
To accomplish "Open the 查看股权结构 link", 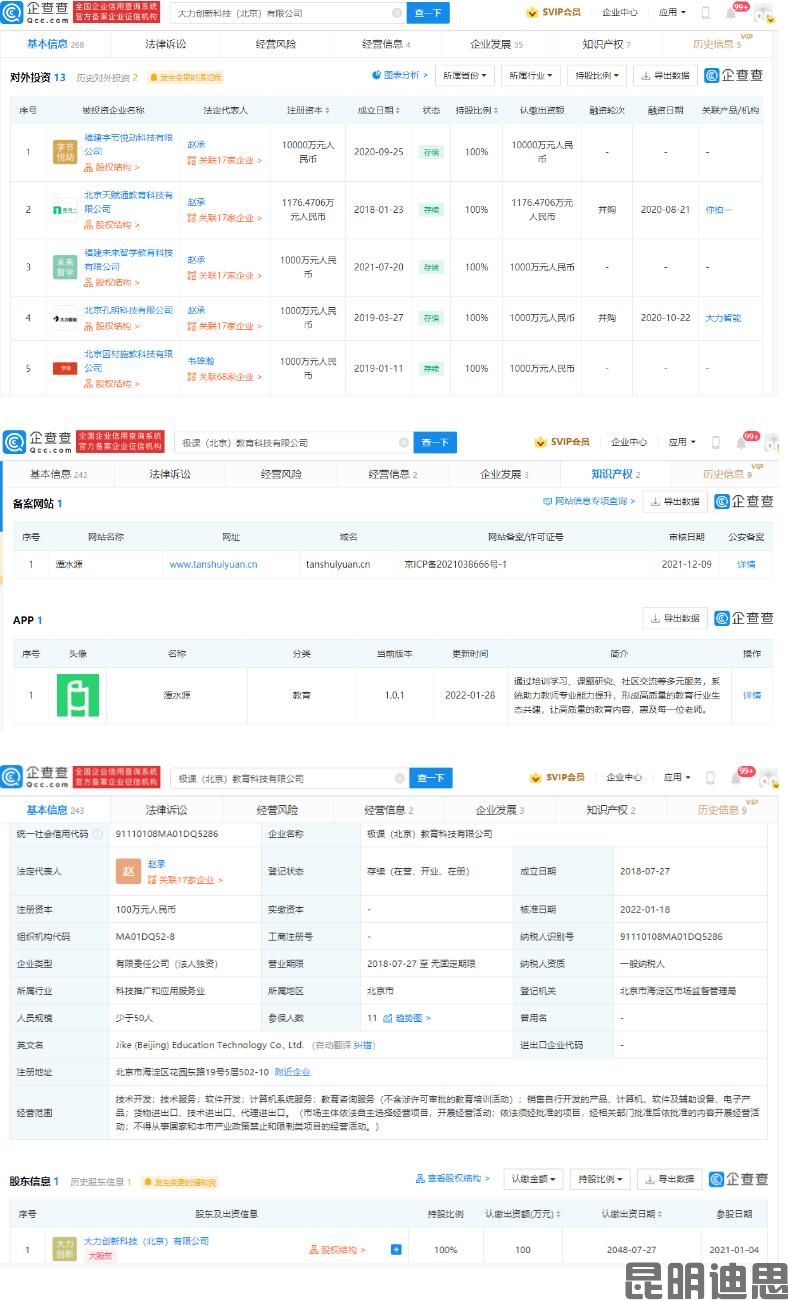I will click(454, 1179).
